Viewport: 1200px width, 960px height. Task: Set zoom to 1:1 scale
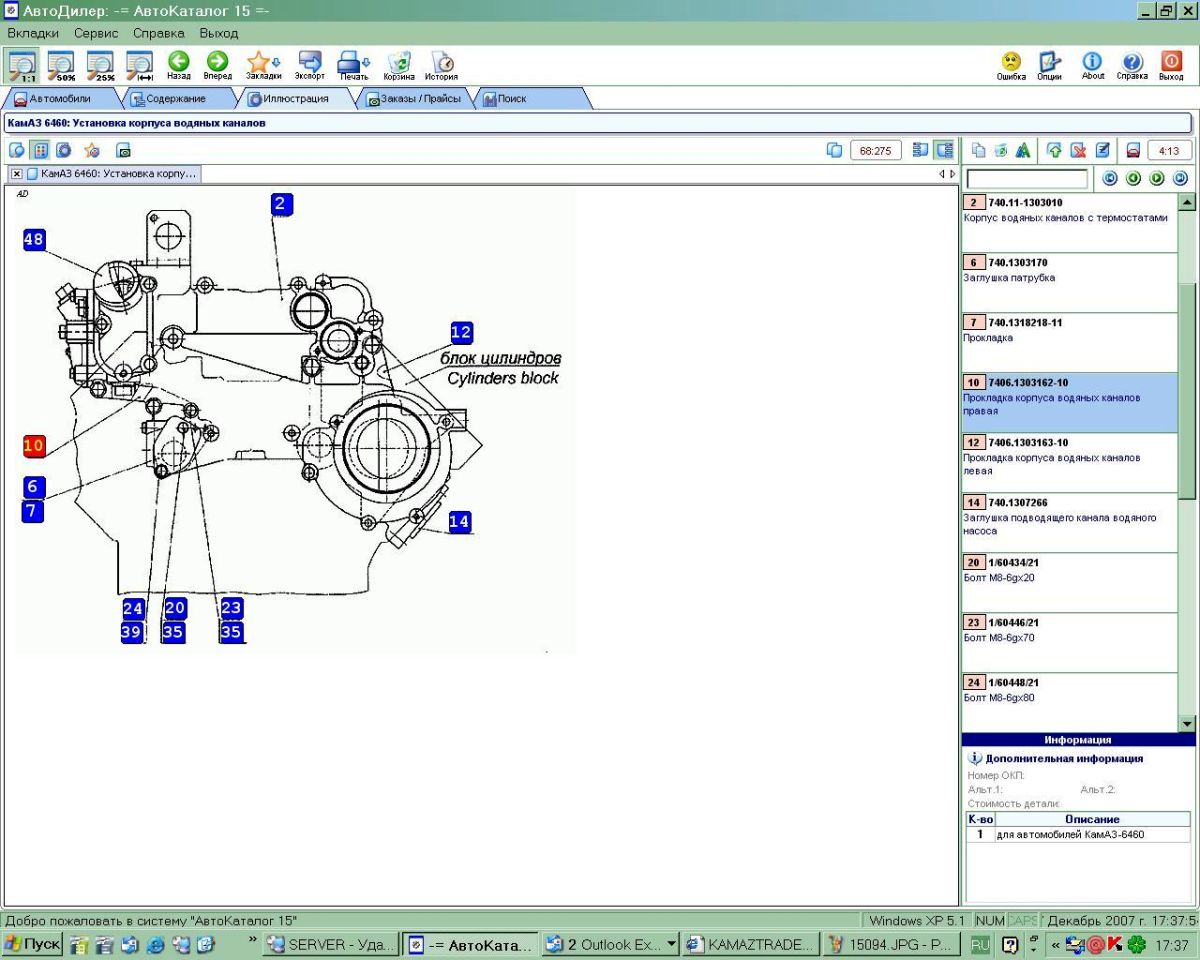click(22, 65)
